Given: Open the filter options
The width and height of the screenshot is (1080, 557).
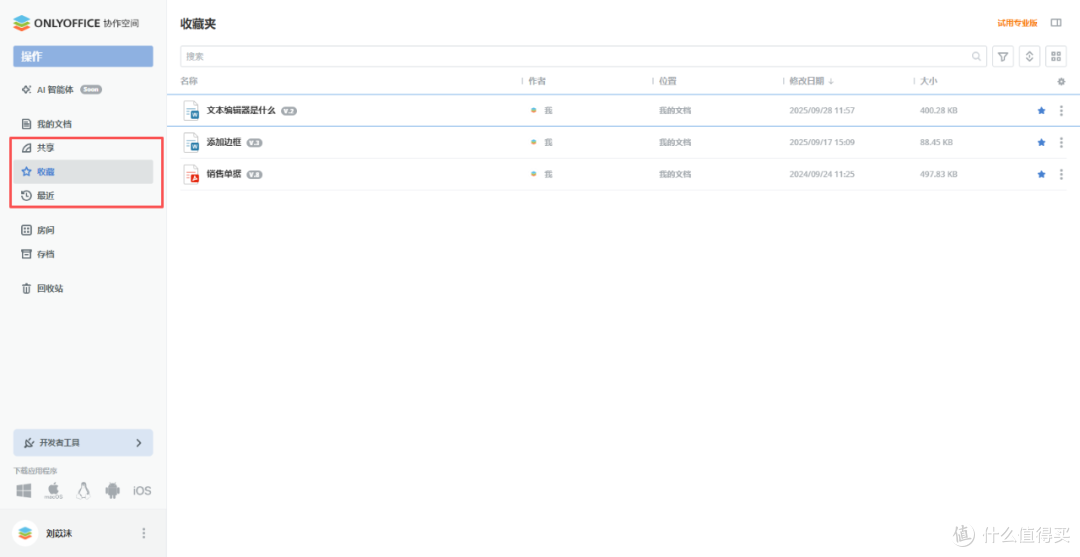Looking at the screenshot, I should point(1003,56).
